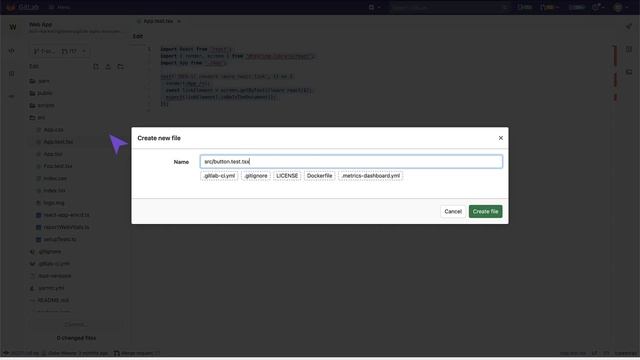Click the new directory icon in file tree header
The height and width of the screenshot is (360, 640).
[x=120, y=67]
